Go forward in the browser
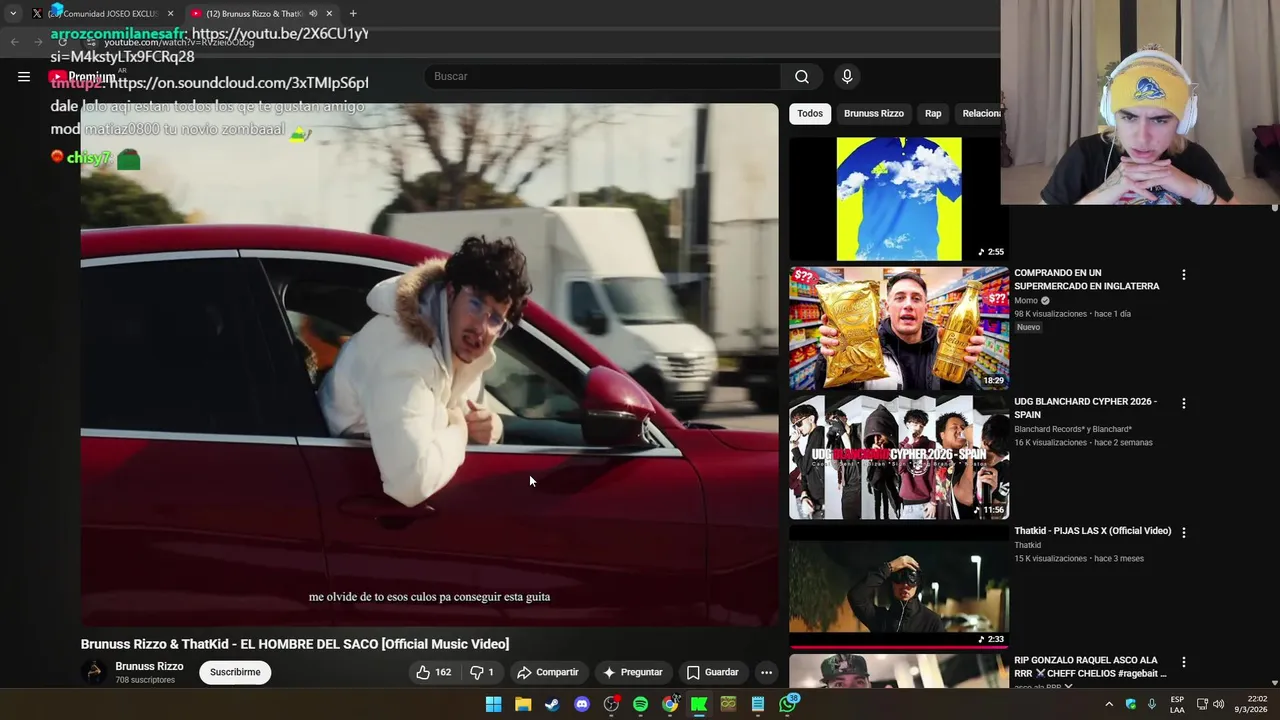The height and width of the screenshot is (720, 1280). tap(39, 41)
